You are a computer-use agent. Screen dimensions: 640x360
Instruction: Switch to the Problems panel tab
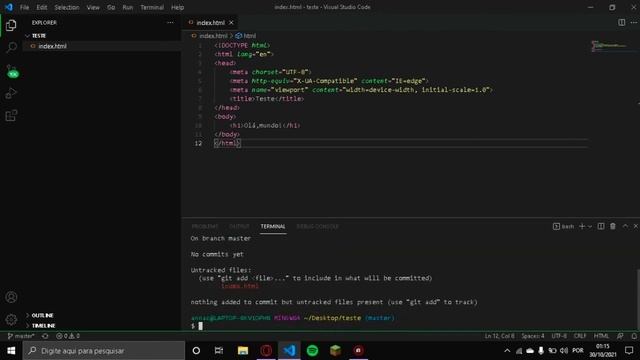(205, 227)
